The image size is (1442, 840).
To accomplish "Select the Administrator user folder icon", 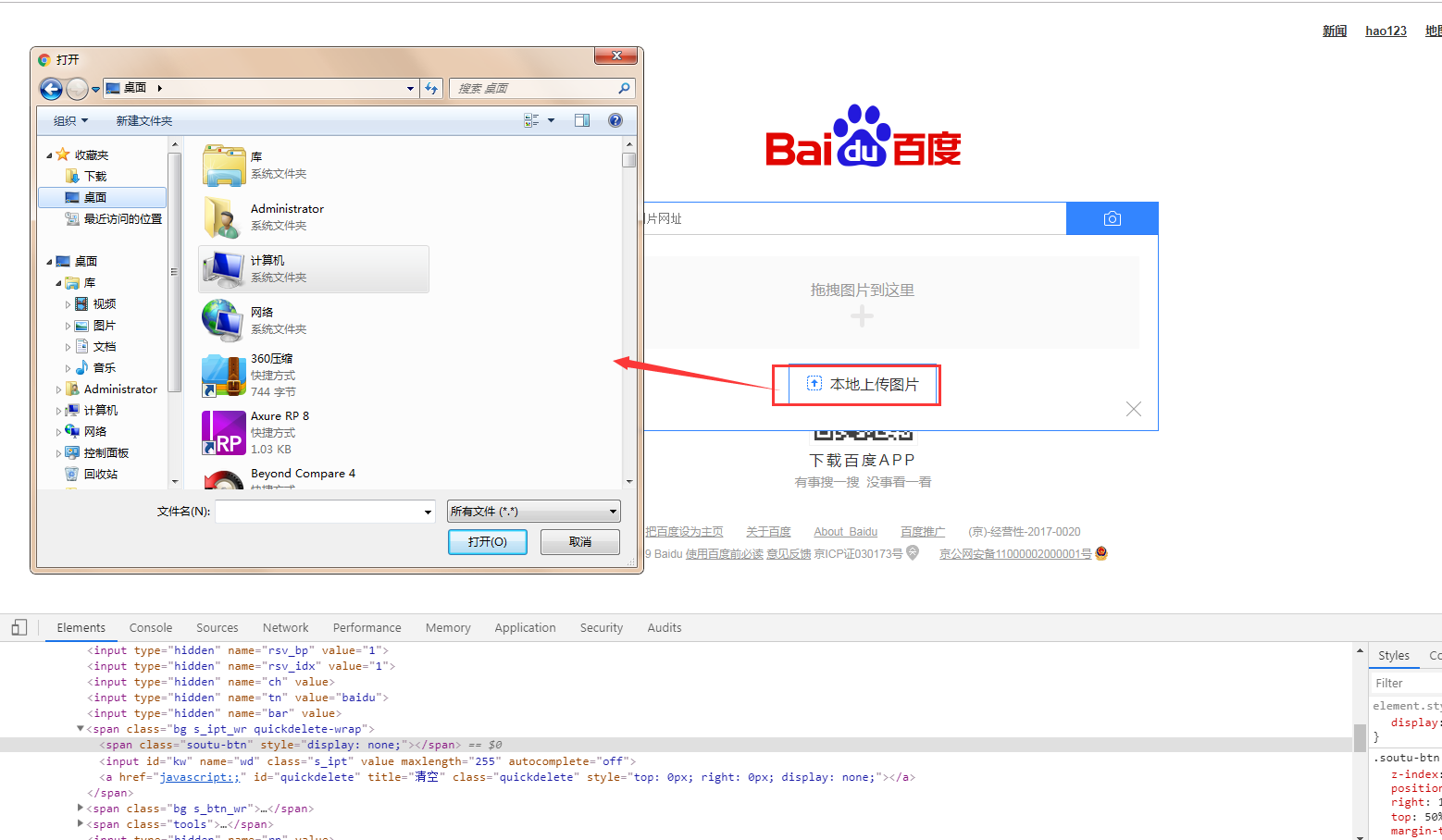I will [223, 217].
